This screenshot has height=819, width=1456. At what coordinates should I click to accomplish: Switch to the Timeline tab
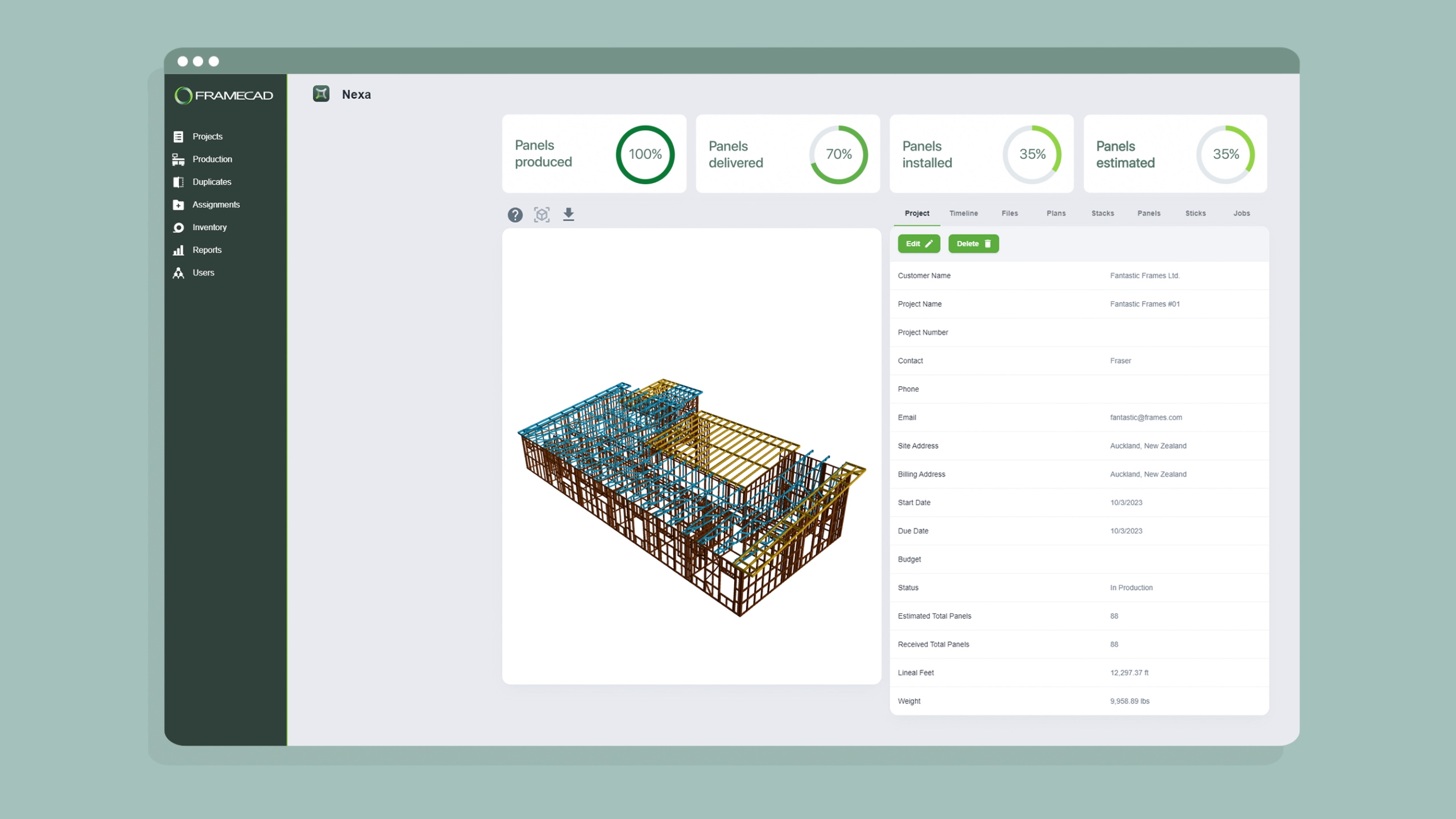pyautogui.click(x=963, y=213)
